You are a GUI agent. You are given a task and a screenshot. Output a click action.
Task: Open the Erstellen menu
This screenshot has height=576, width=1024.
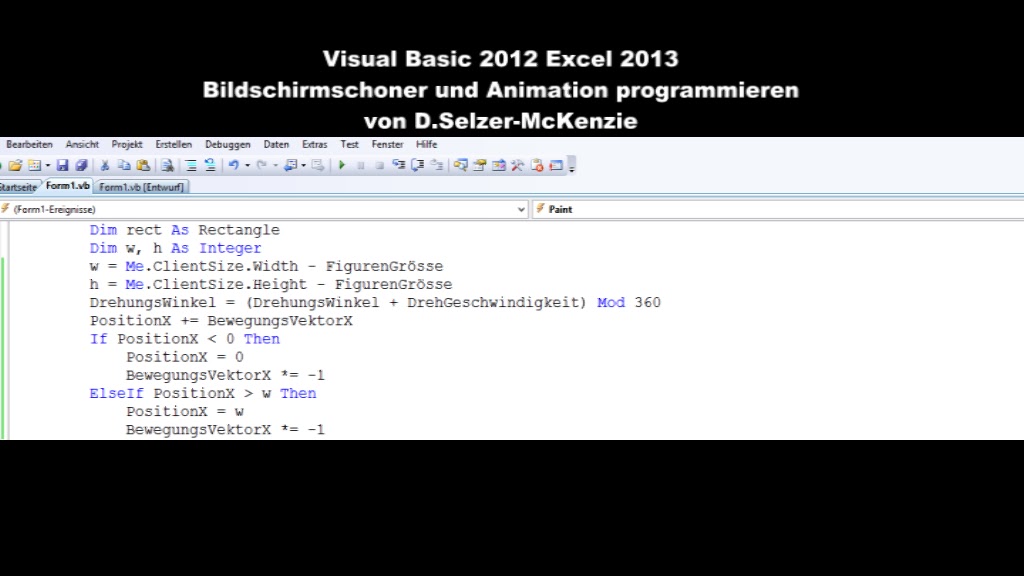(x=174, y=144)
